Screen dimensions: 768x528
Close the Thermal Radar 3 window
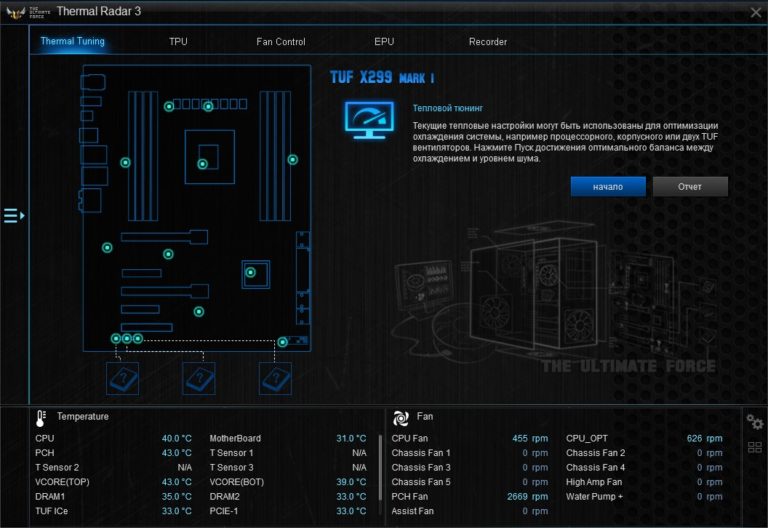(x=756, y=13)
